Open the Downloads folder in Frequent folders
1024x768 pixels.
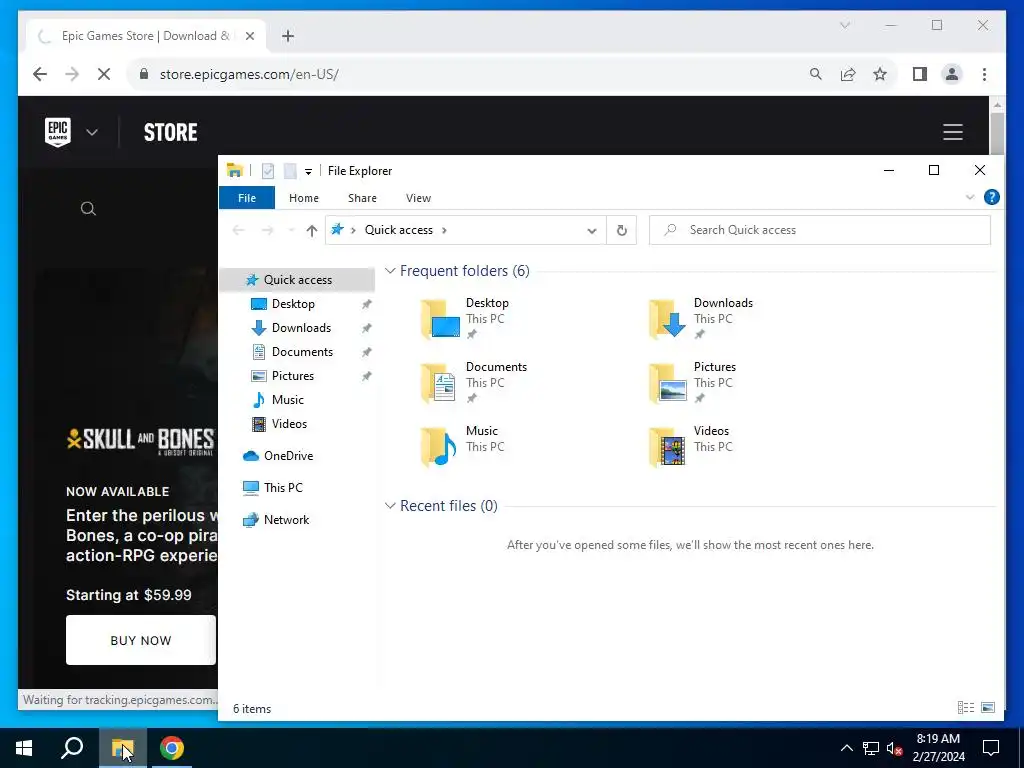[x=701, y=318]
